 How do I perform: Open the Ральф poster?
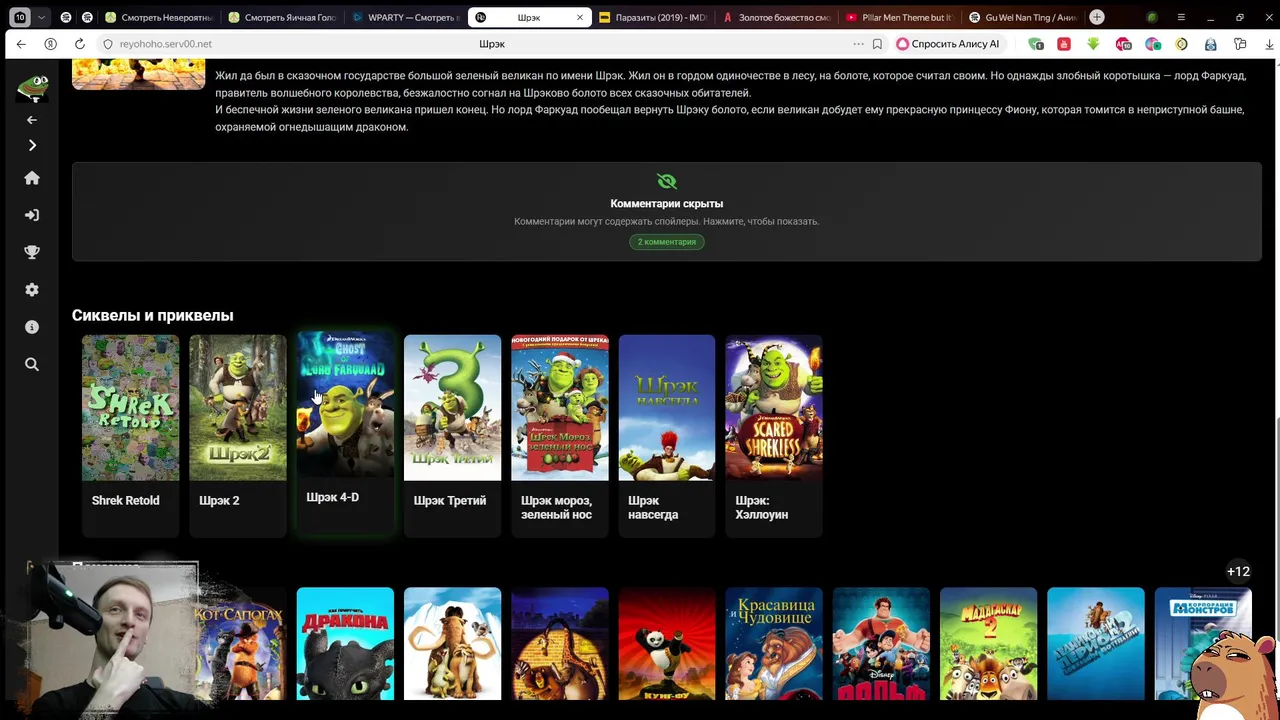point(881,644)
